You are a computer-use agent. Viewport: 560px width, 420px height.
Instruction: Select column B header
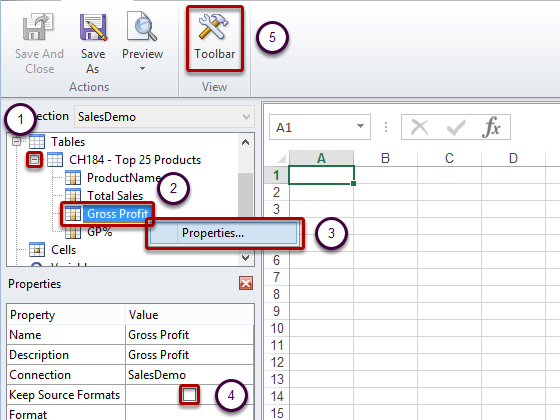(385, 158)
